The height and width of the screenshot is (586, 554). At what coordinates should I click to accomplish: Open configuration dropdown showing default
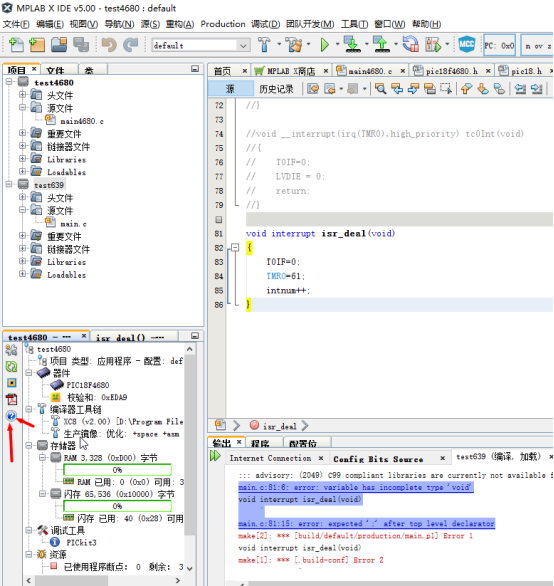coord(201,46)
